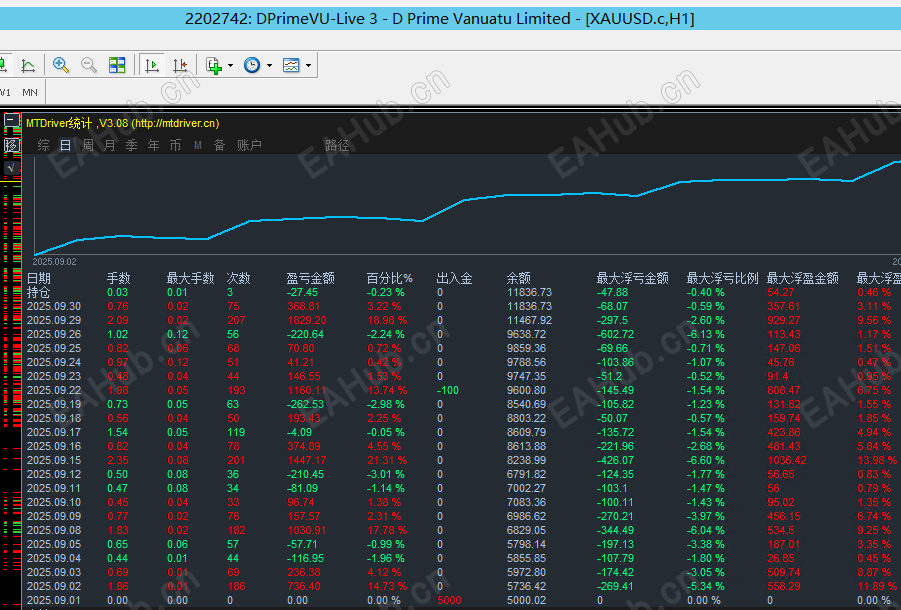The image size is (901, 610).
Task: Click the 路径 path tab
Action: (337, 145)
